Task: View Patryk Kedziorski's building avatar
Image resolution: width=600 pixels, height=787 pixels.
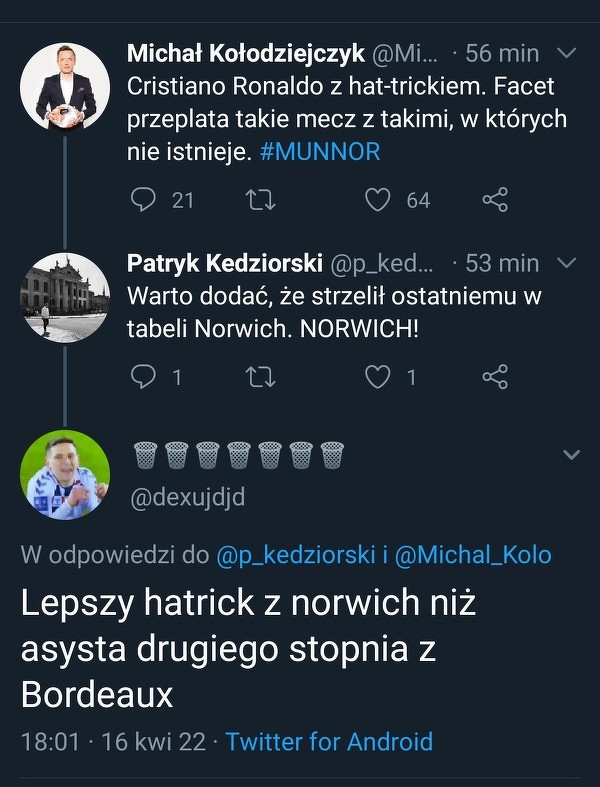Action: [x=65, y=297]
